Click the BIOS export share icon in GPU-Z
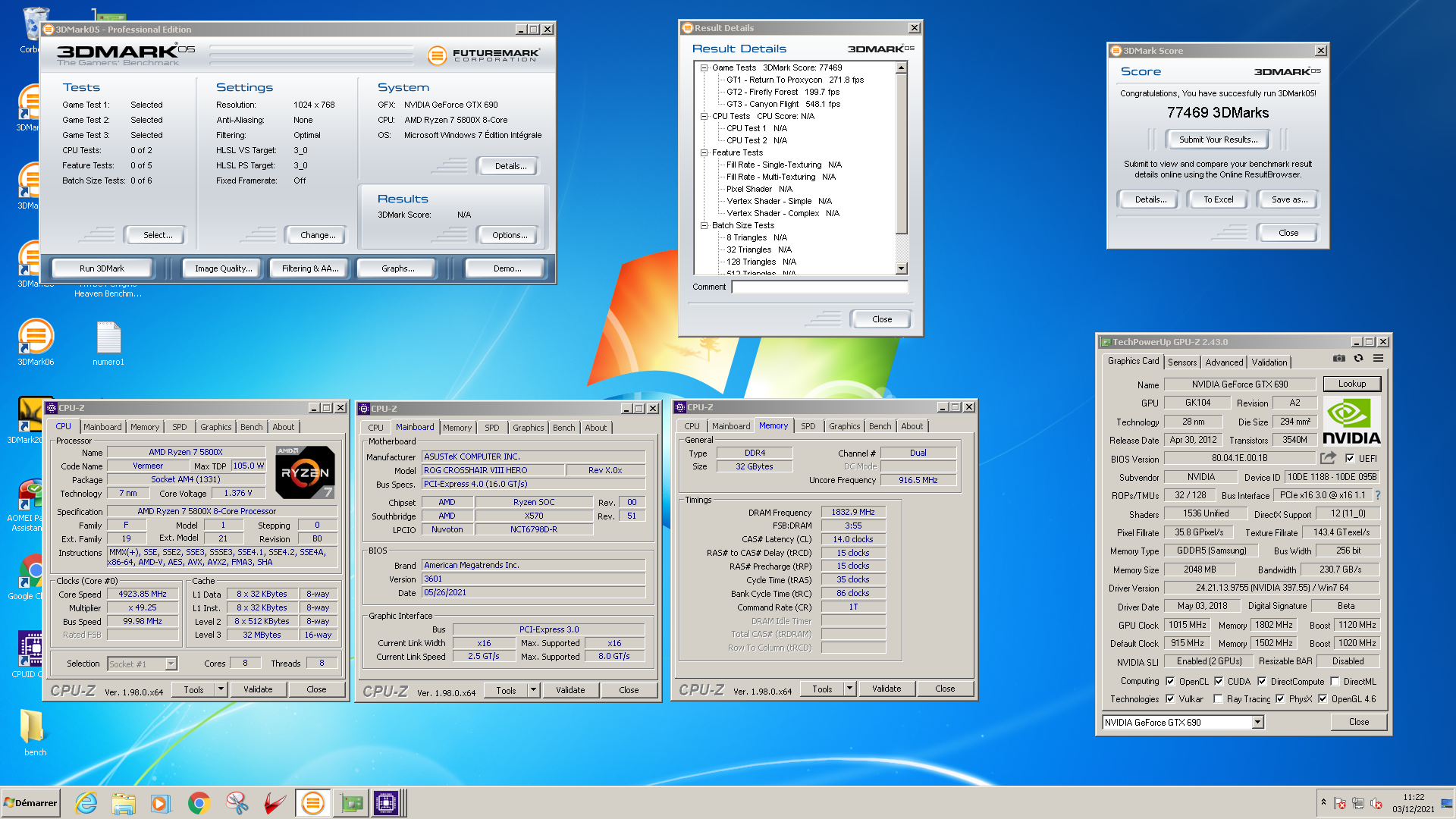1456x819 pixels. click(1328, 458)
